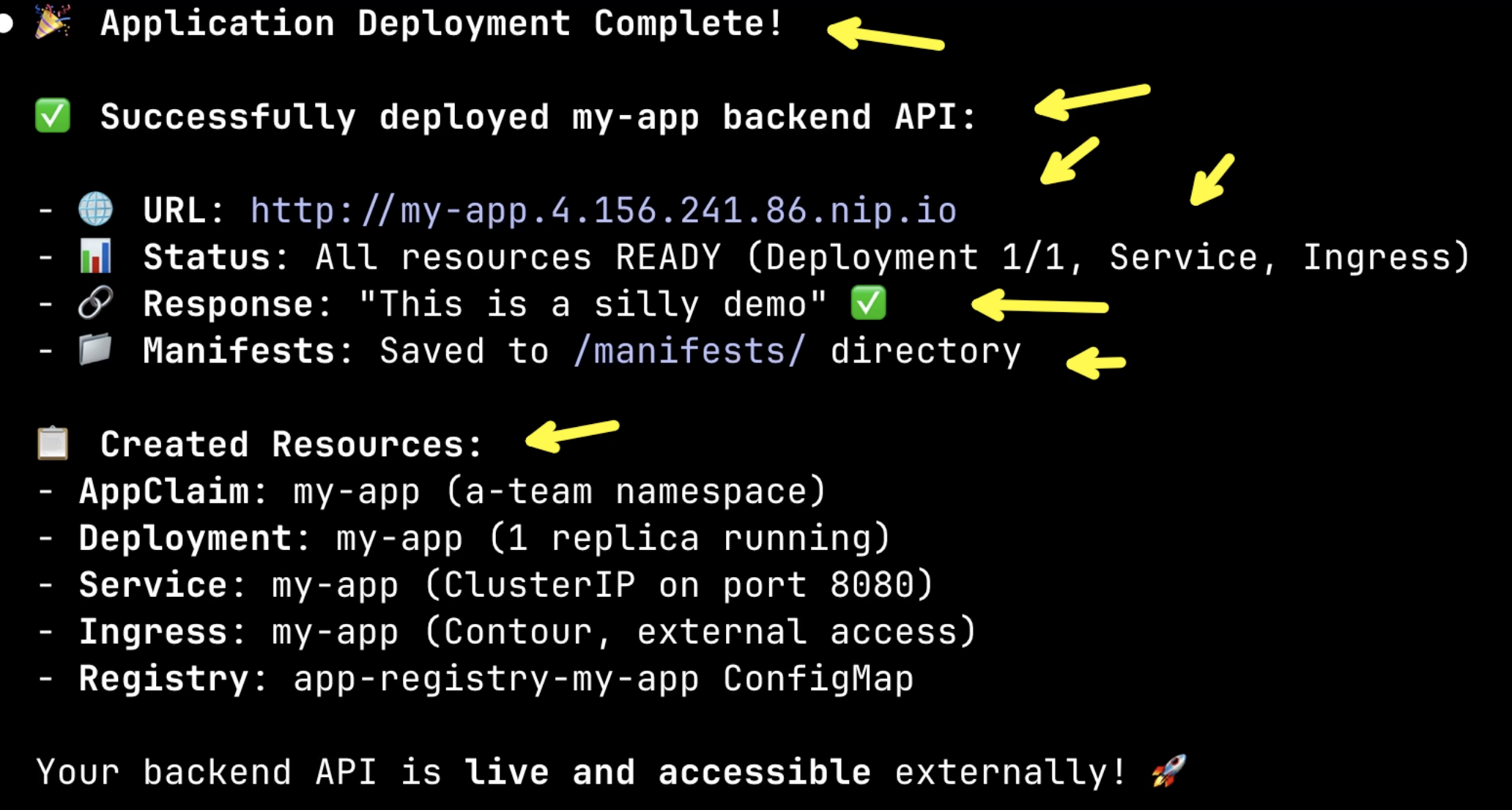The image size is (1512, 810).
Task: Click the rocket emoji at the end
Action: [x=1168, y=771]
